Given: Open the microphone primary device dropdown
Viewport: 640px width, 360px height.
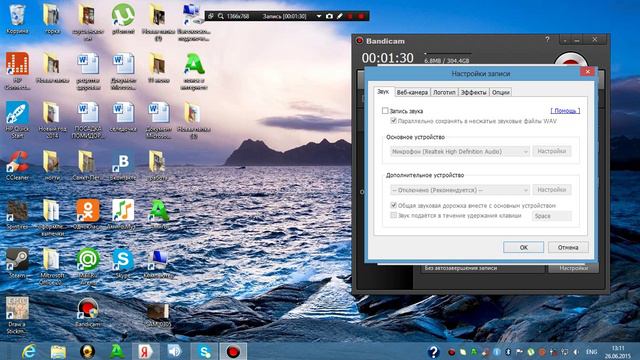Looking at the screenshot, I should (x=460, y=151).
